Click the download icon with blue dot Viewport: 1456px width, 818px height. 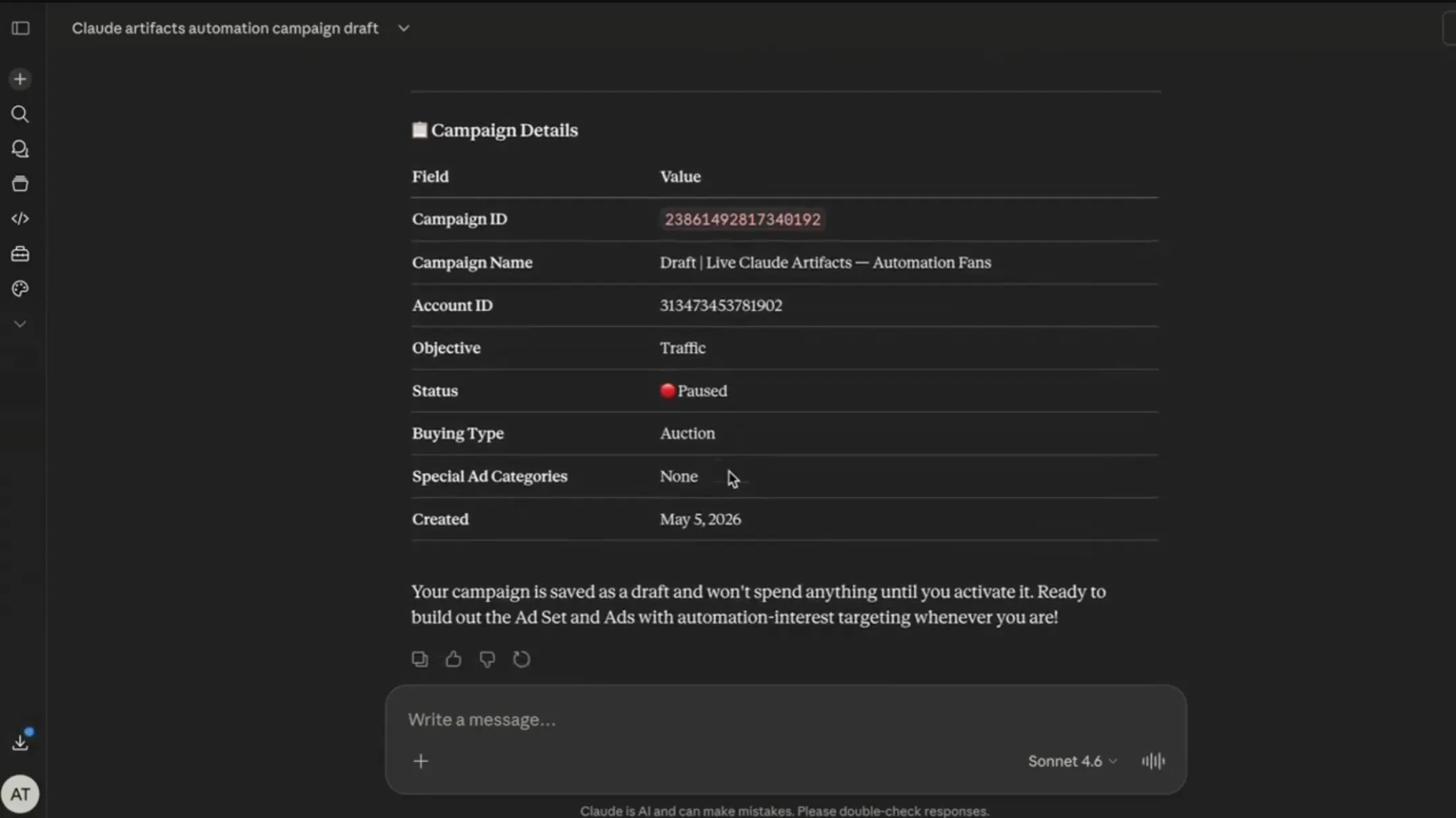pos(20,742)
